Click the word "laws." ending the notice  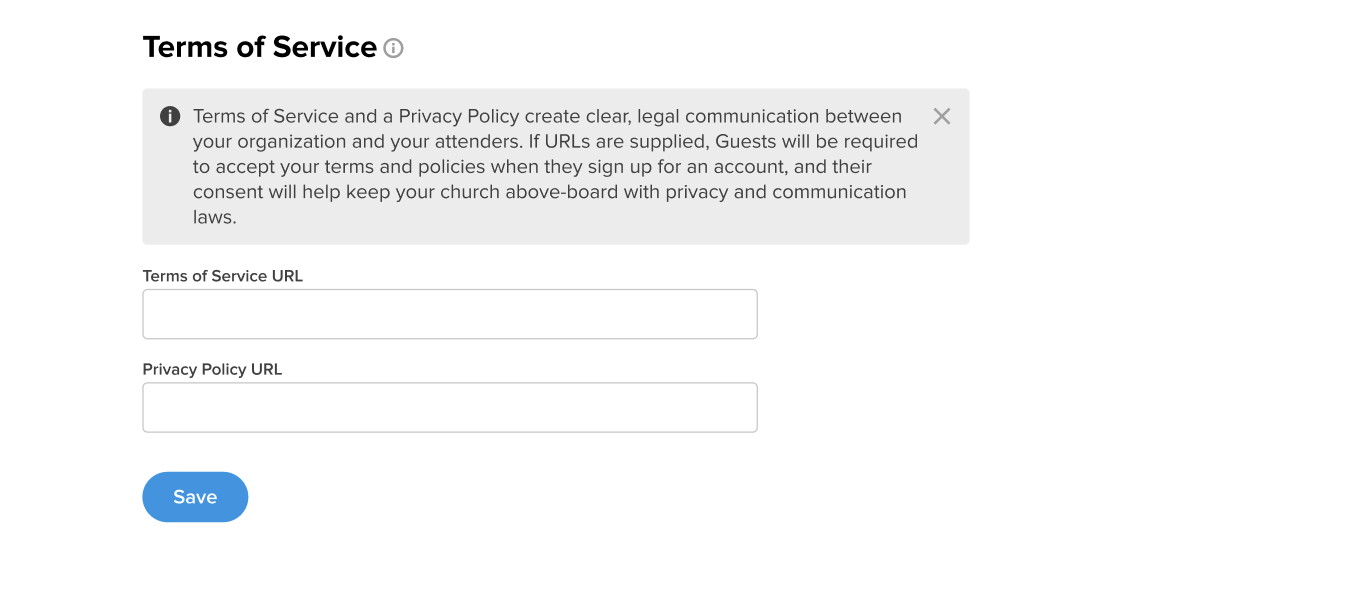215,216
